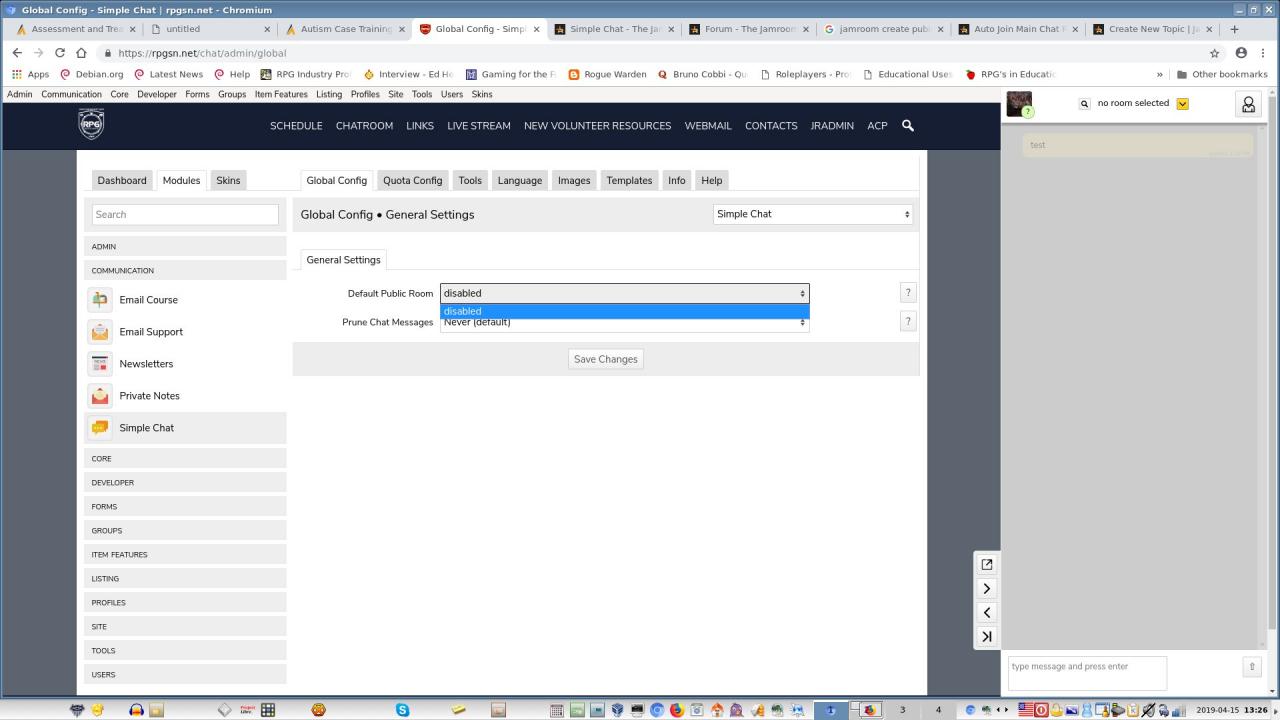Click the chat right arrow button

(x=987, y=588)
